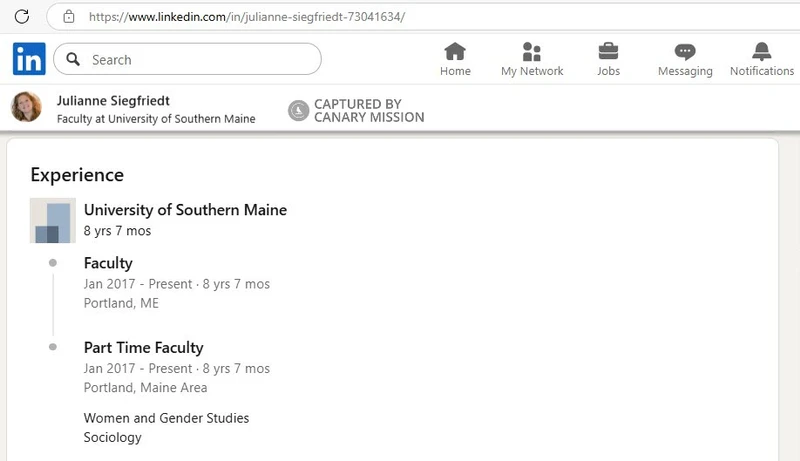Click the profile photo thumbnail
This screenshot has height=461, width=800.
click(26, 107)
